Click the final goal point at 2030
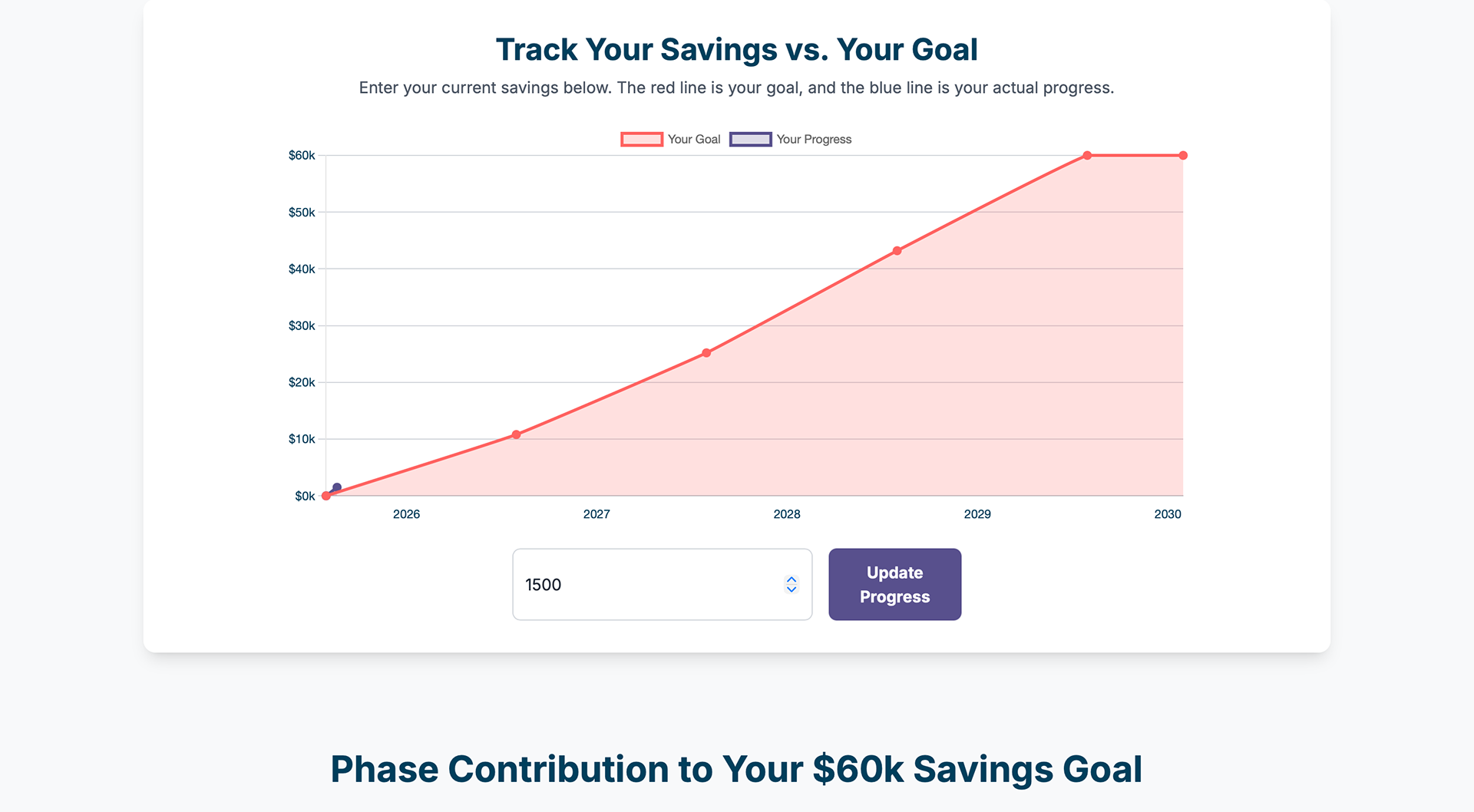The width and height of the screenshot is (1474, 812). 1183,156
